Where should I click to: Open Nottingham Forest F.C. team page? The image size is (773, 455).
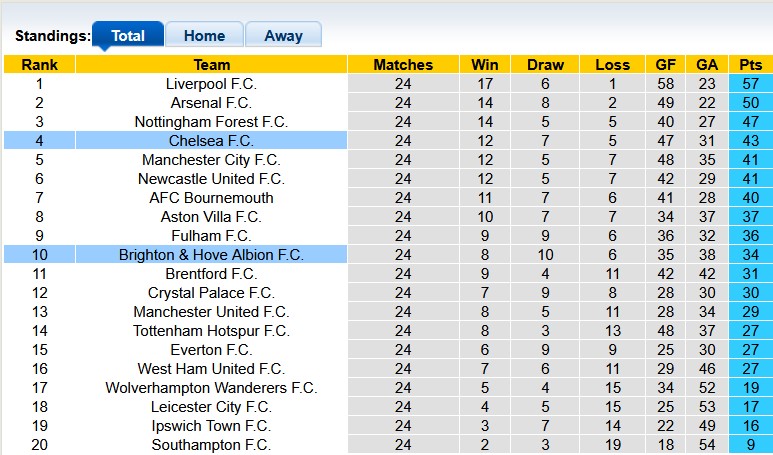(211, 122)
